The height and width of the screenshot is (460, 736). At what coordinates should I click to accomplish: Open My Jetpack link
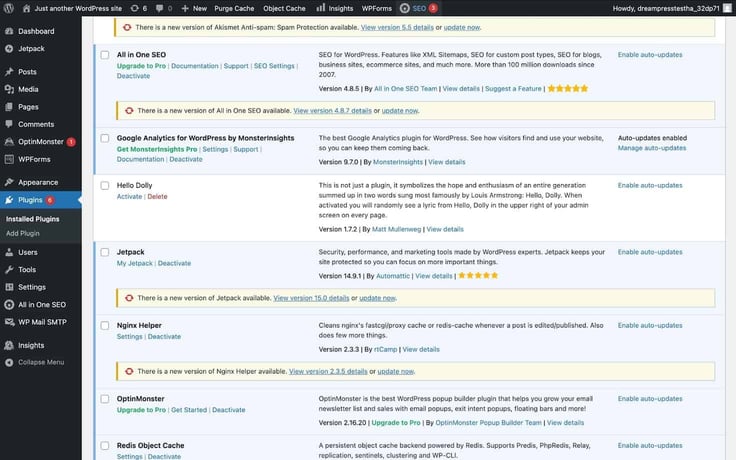click(x=135, y=263)
